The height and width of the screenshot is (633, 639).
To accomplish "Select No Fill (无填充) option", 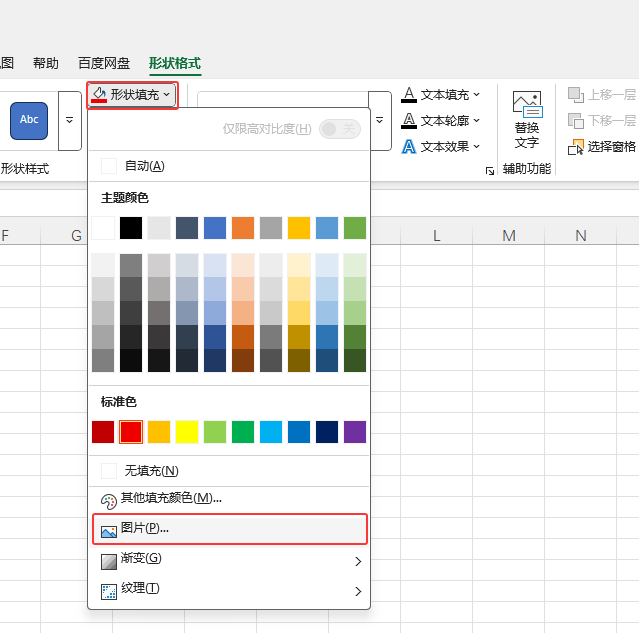I will [229, 471].
